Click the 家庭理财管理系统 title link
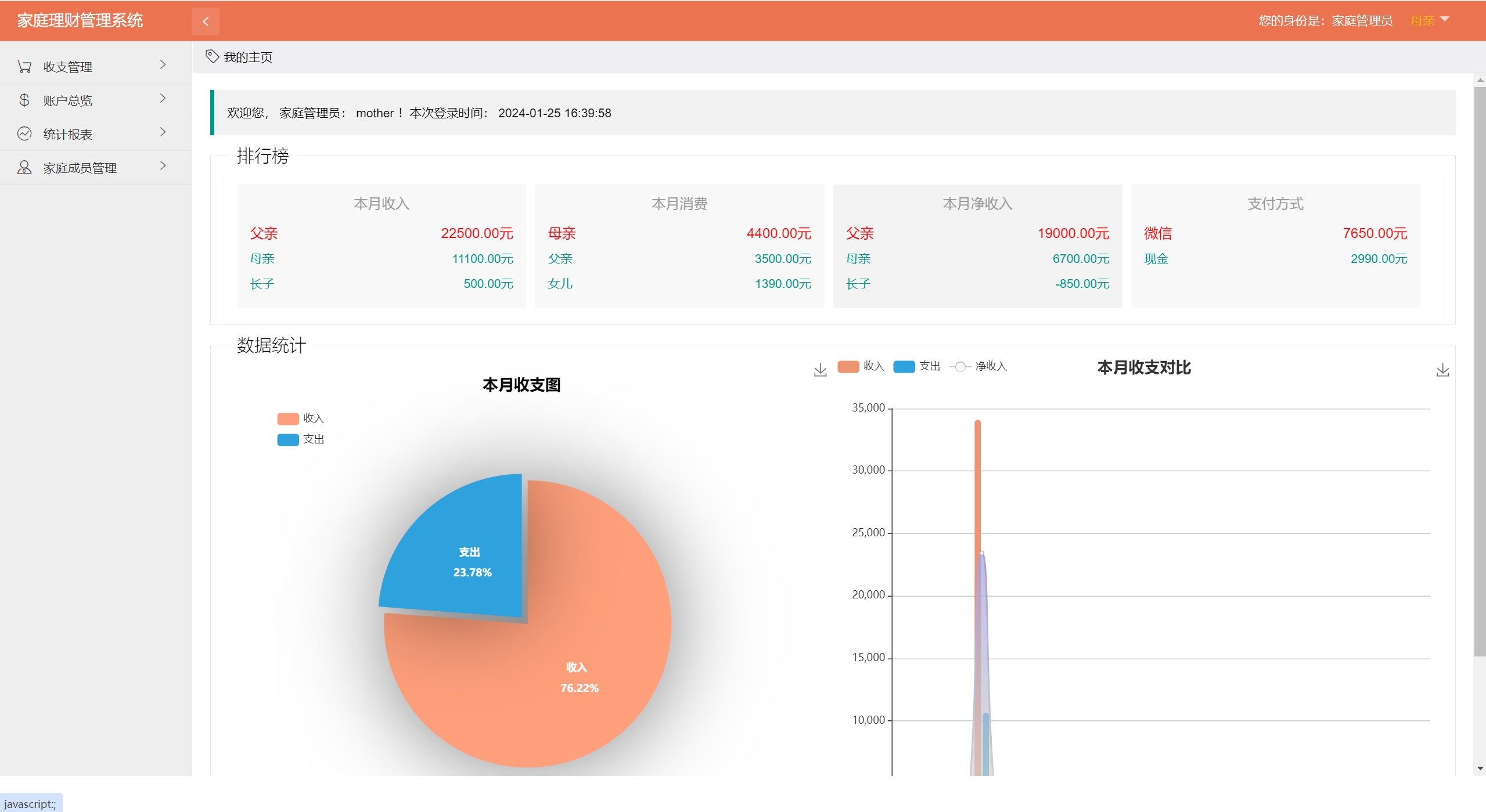Screen dimensions: 1486x812 80,21
